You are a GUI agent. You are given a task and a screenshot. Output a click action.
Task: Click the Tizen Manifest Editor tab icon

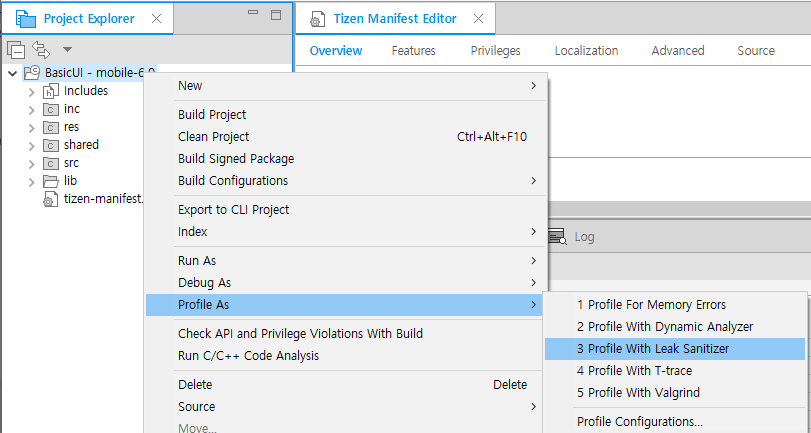point(317,19)
